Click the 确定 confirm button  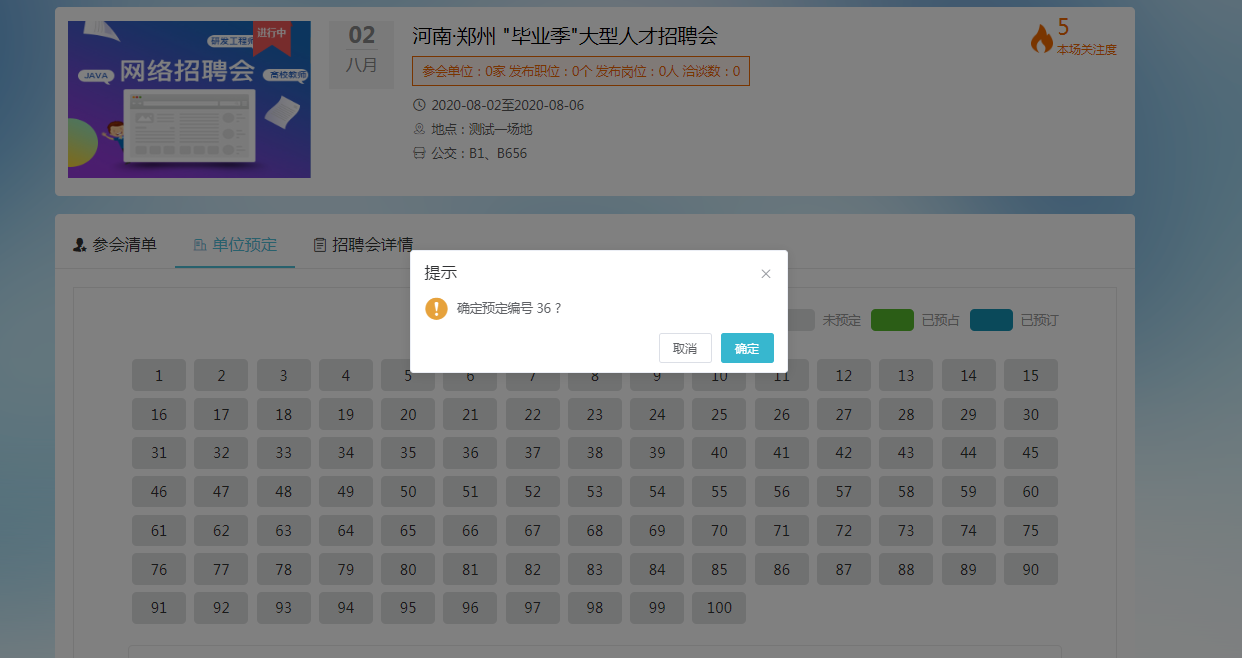[x=747, y=348]
